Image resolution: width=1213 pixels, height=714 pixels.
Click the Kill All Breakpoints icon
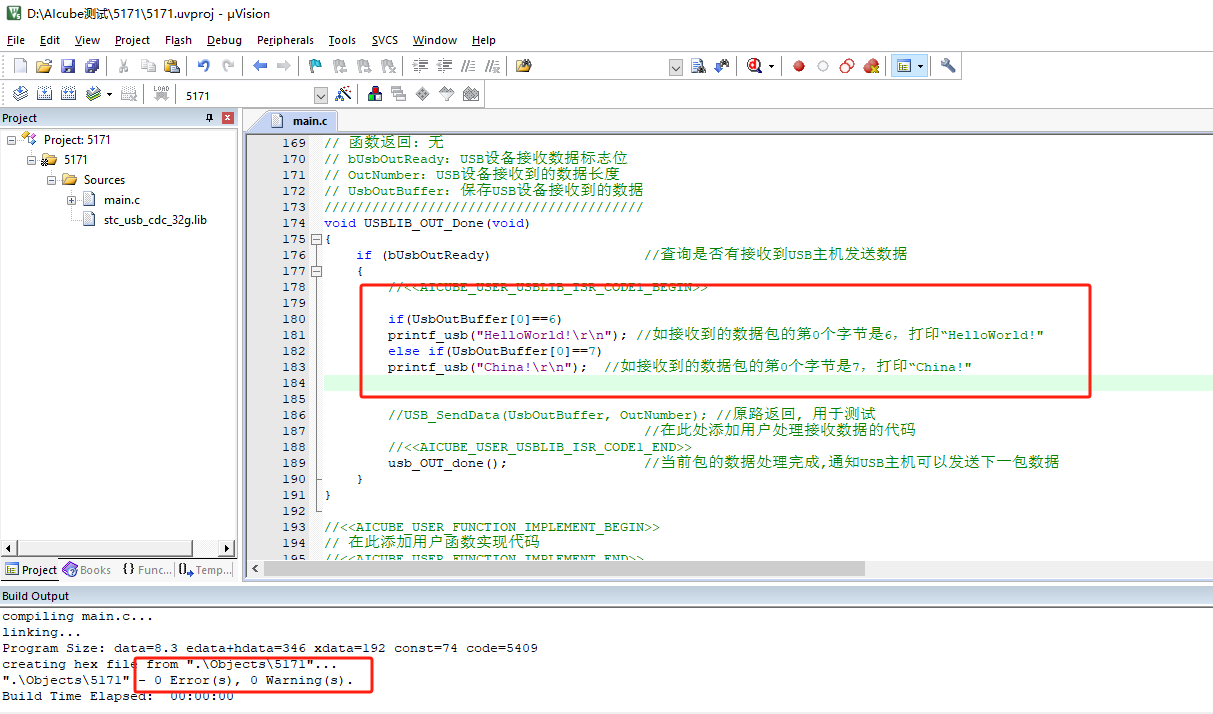(x=871, y=66)
